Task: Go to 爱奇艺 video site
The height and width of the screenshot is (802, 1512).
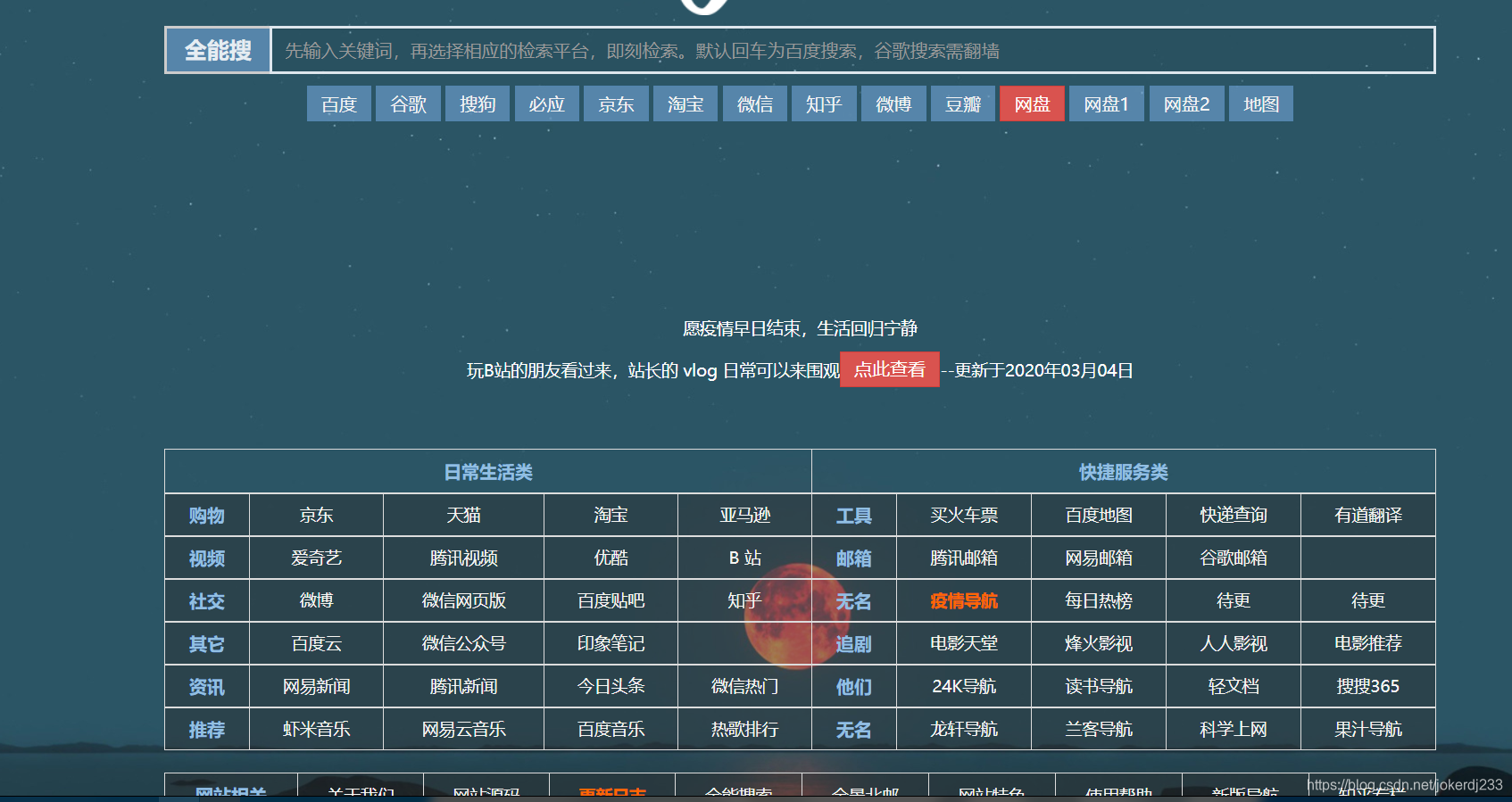Action: pos(316,558)
